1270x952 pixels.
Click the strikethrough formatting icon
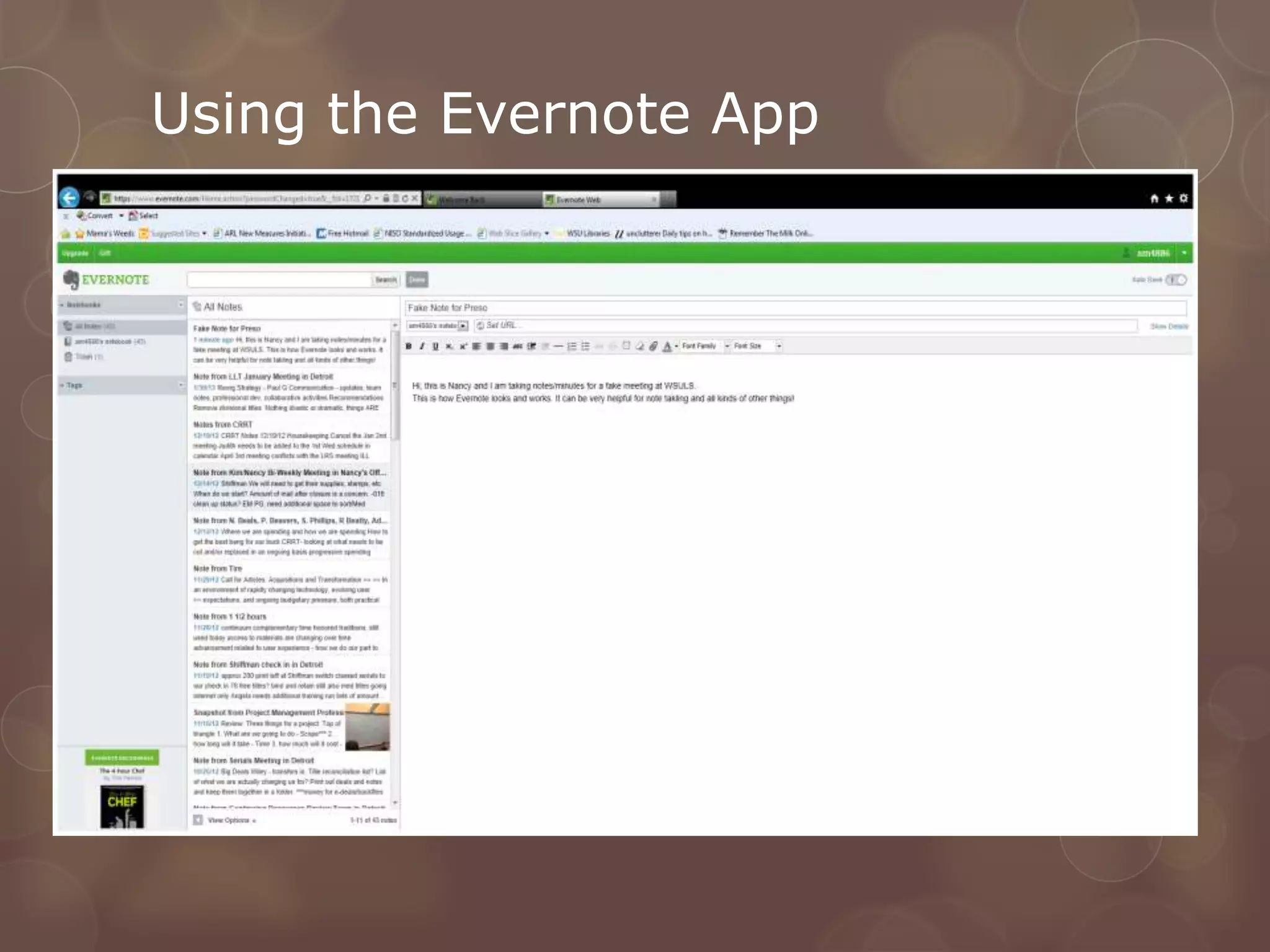pos(517,346)
